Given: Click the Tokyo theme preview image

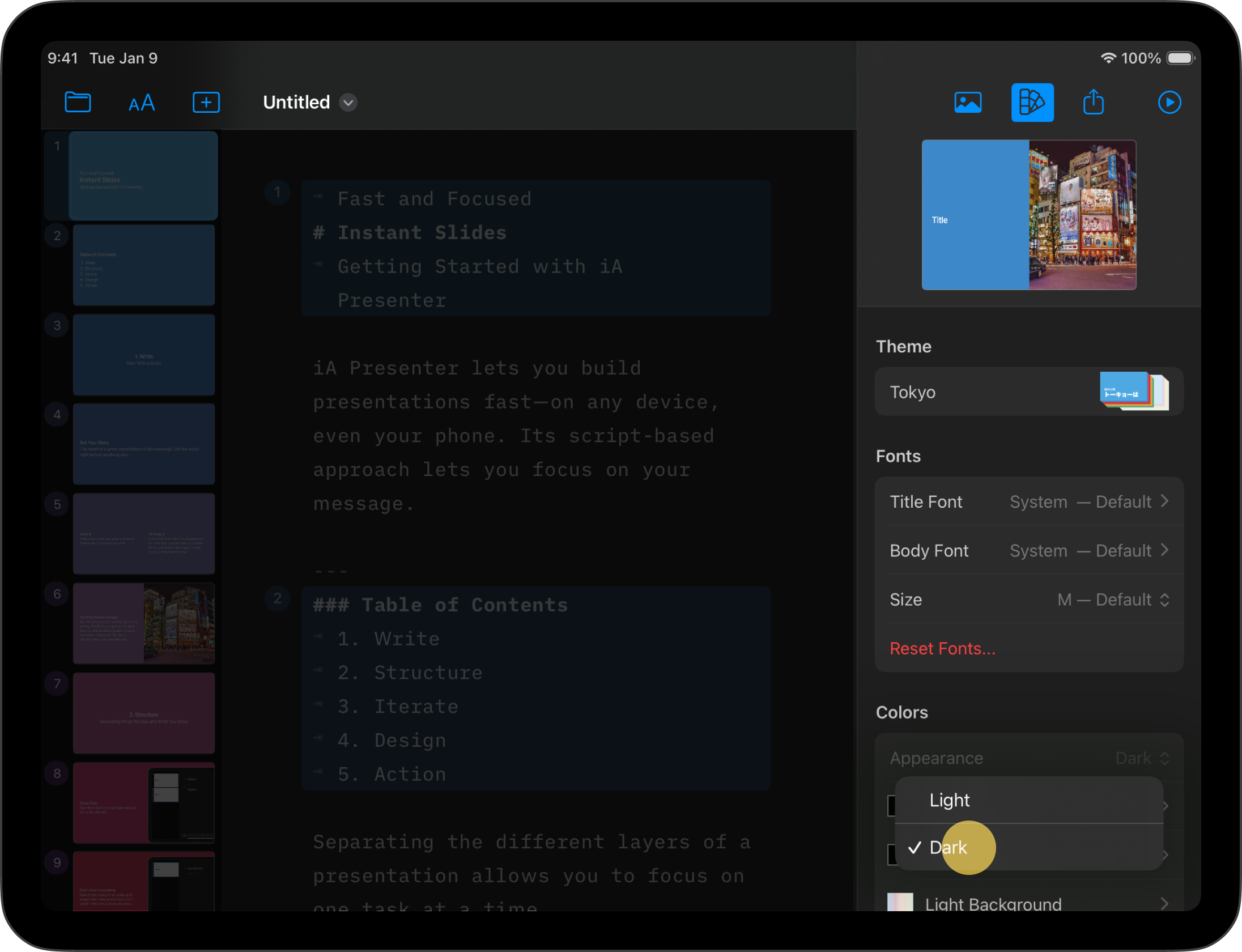Looking at the screenshot, I should (x=1028, y=215).
